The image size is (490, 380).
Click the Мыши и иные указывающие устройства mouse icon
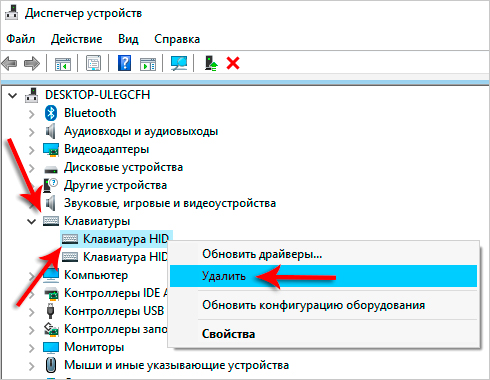[x=51, y=365]
